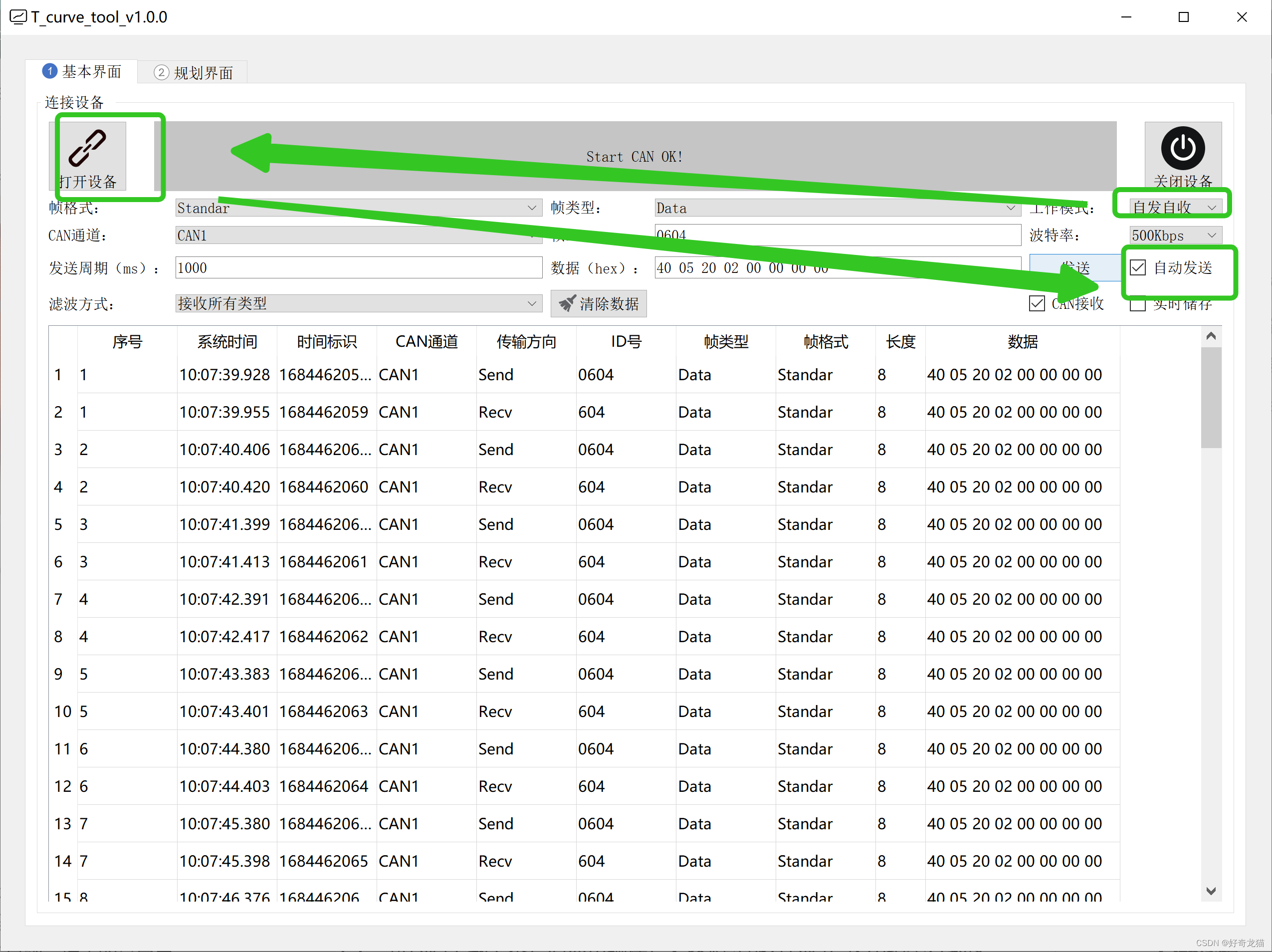
Task: Click the 传输方向 column header
Action: [x=526, y=342]
